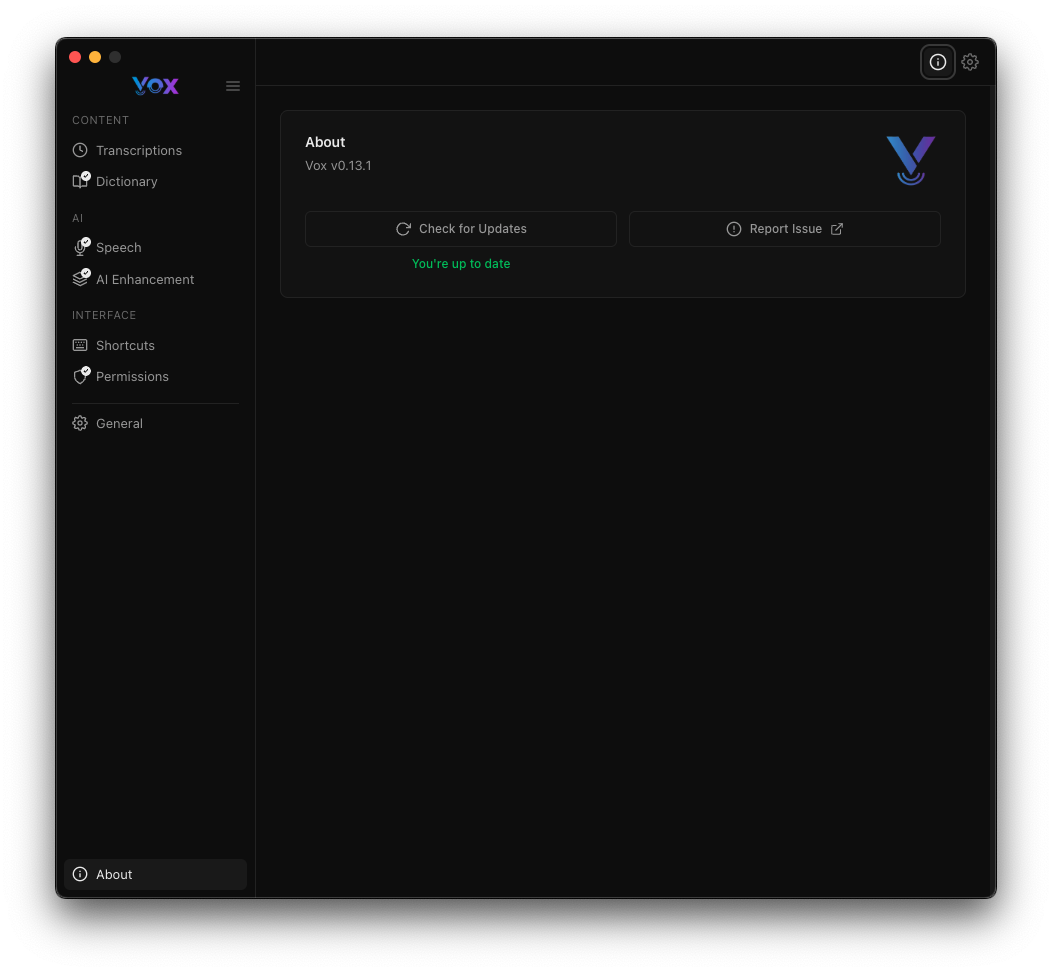Collapse the sidebar with the hamburger icon

tap(233, 86)
